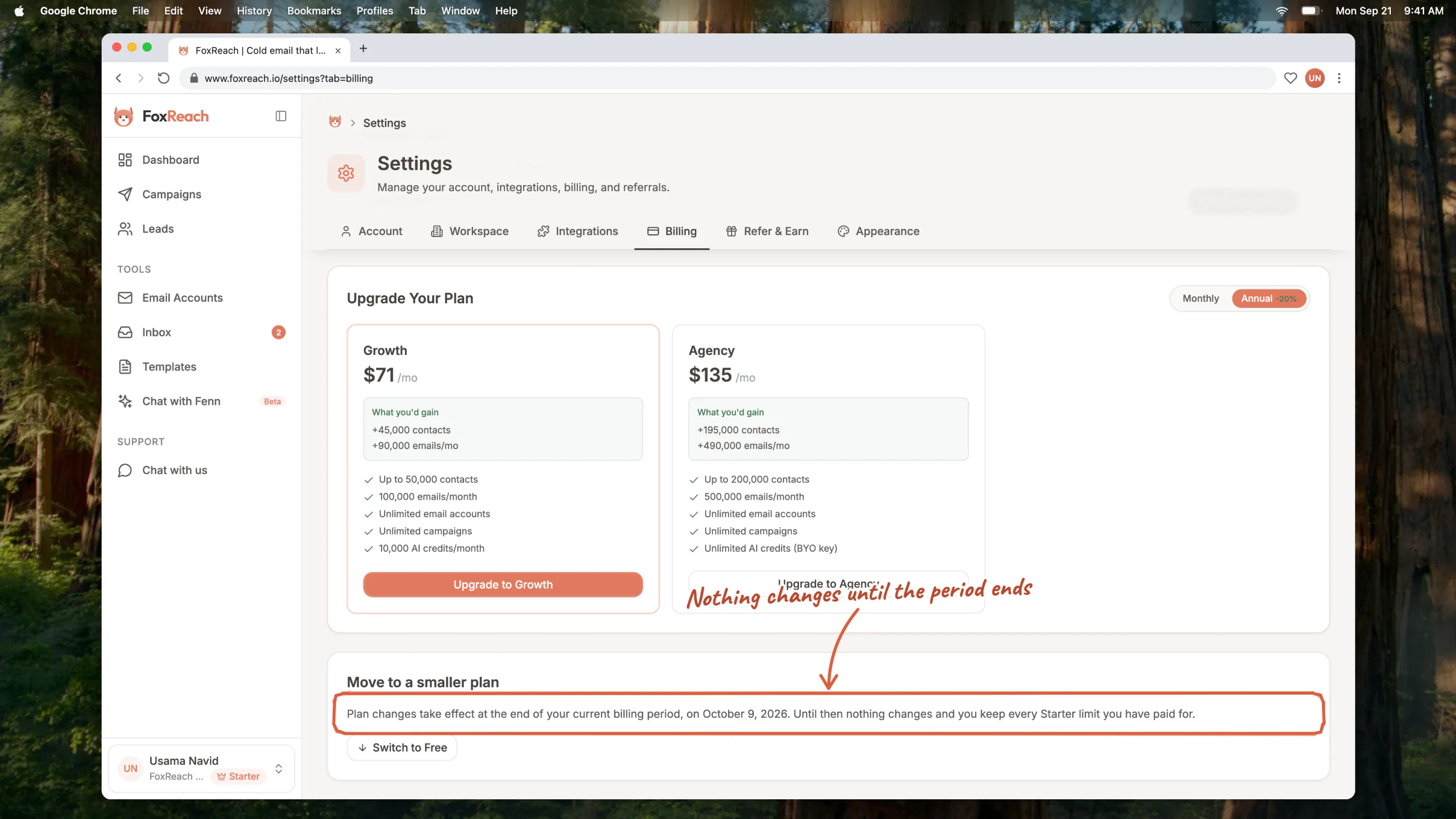Collapse the sidebar panel icon
Screen dimensions: 1456x819
[281, 116]
